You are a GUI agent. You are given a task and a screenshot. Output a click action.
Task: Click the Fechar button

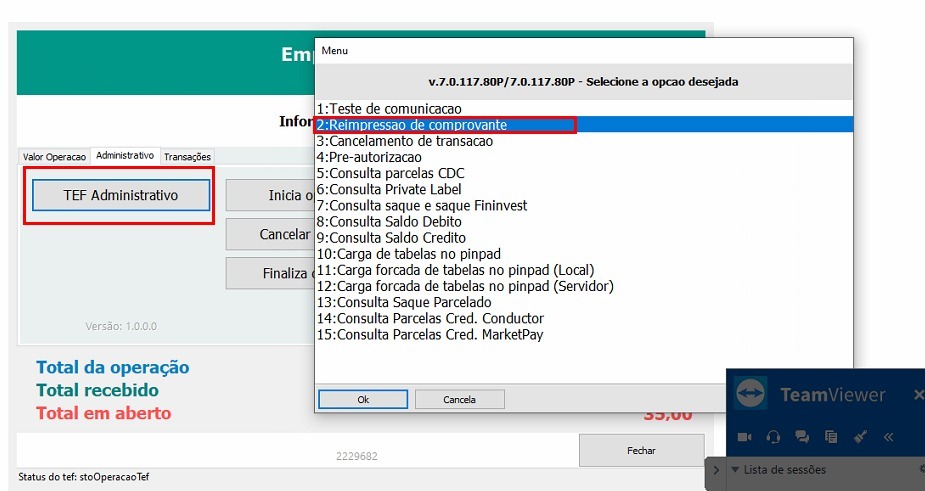[641, 450]
